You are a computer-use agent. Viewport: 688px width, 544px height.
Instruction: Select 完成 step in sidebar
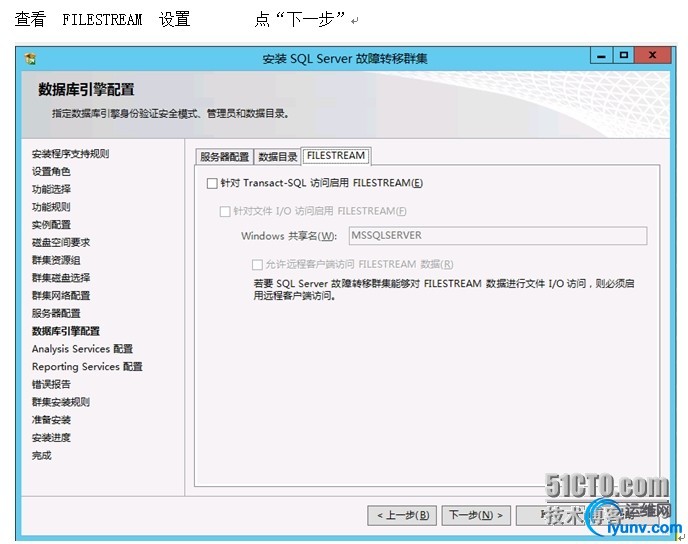click(x=41, y=455)
